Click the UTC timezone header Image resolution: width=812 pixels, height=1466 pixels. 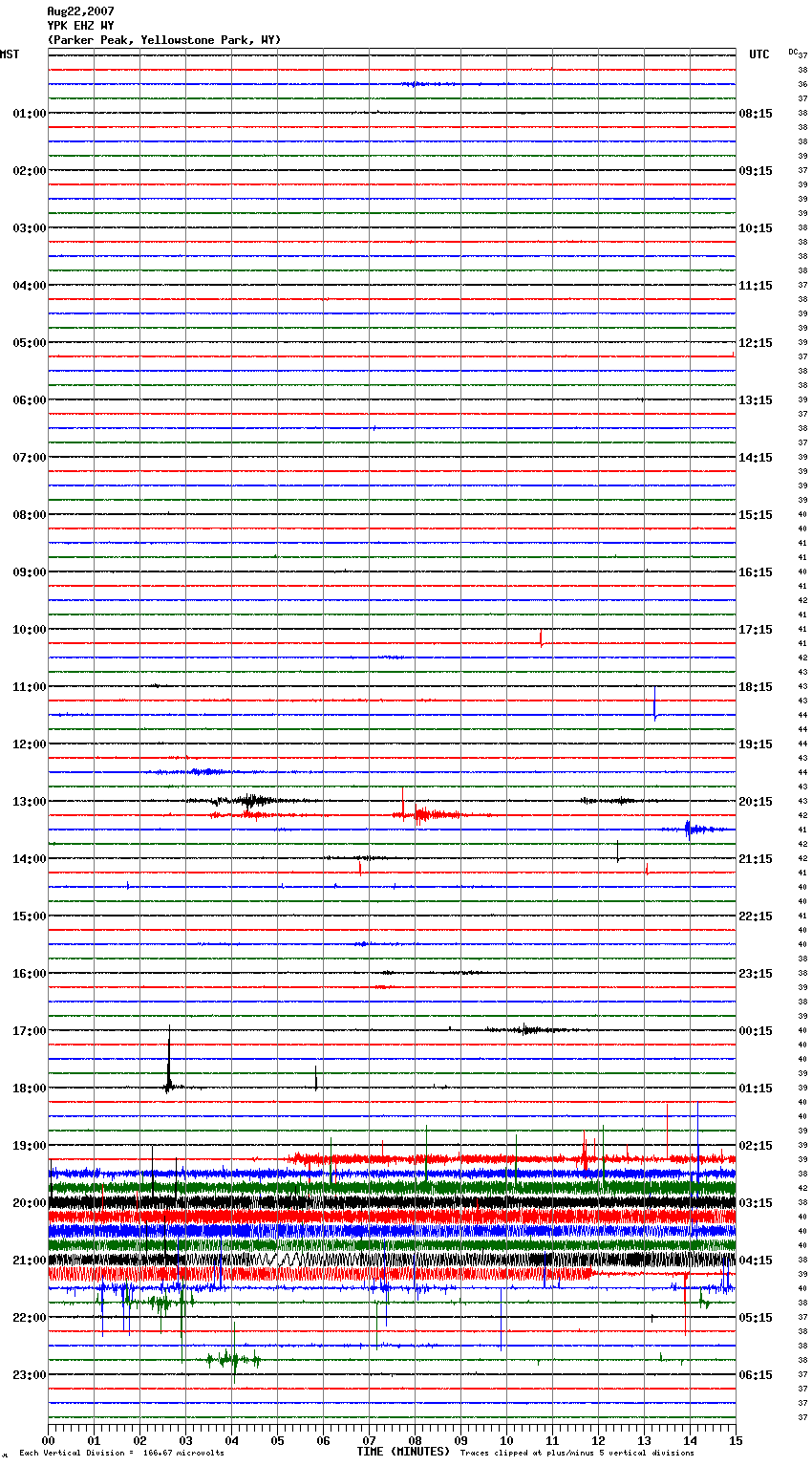(x=759, y=54)
